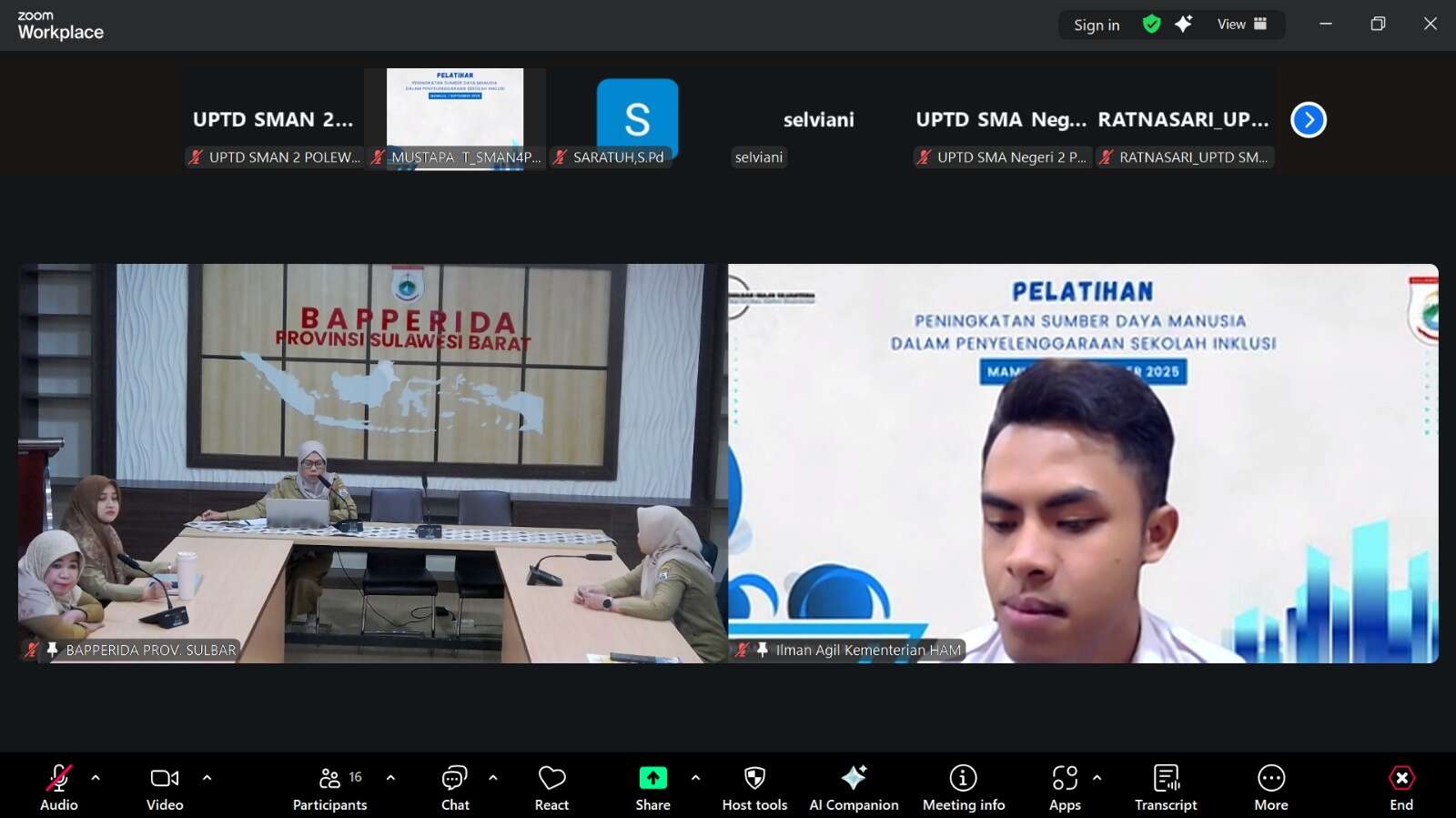Expand share options arrow next to Share
Image resolution: width=1456 pixels, height=818 pixels.
695,778
